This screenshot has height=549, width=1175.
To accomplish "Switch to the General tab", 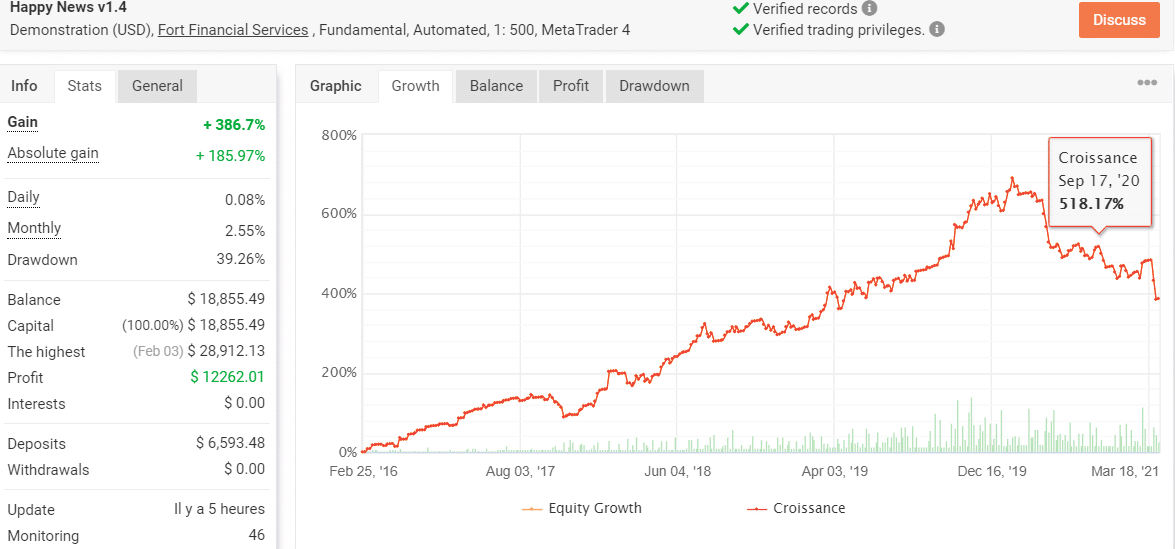I will pyautogui.click(x=157, y=86).
